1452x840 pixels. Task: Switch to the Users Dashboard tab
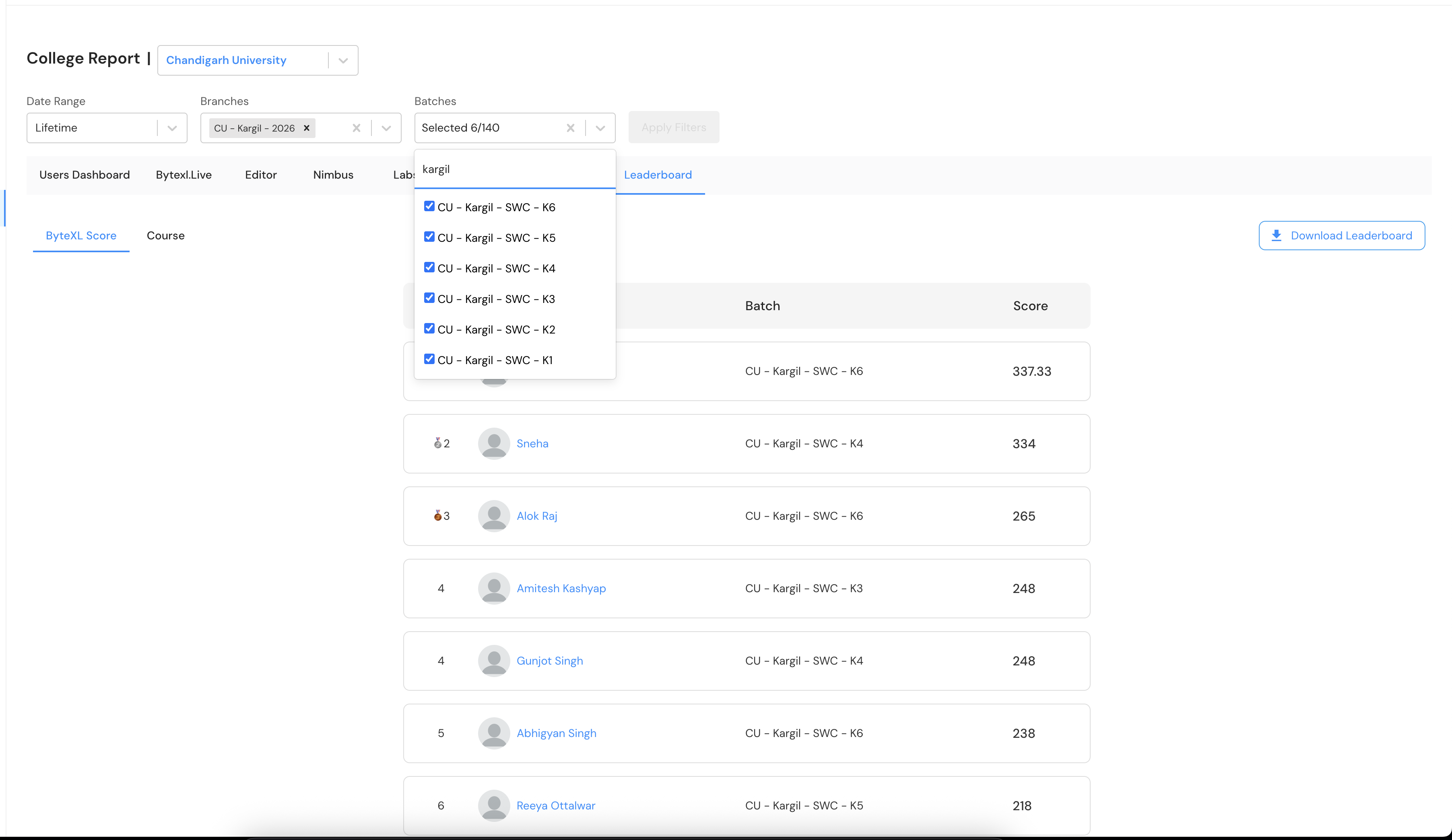point(84,175)
